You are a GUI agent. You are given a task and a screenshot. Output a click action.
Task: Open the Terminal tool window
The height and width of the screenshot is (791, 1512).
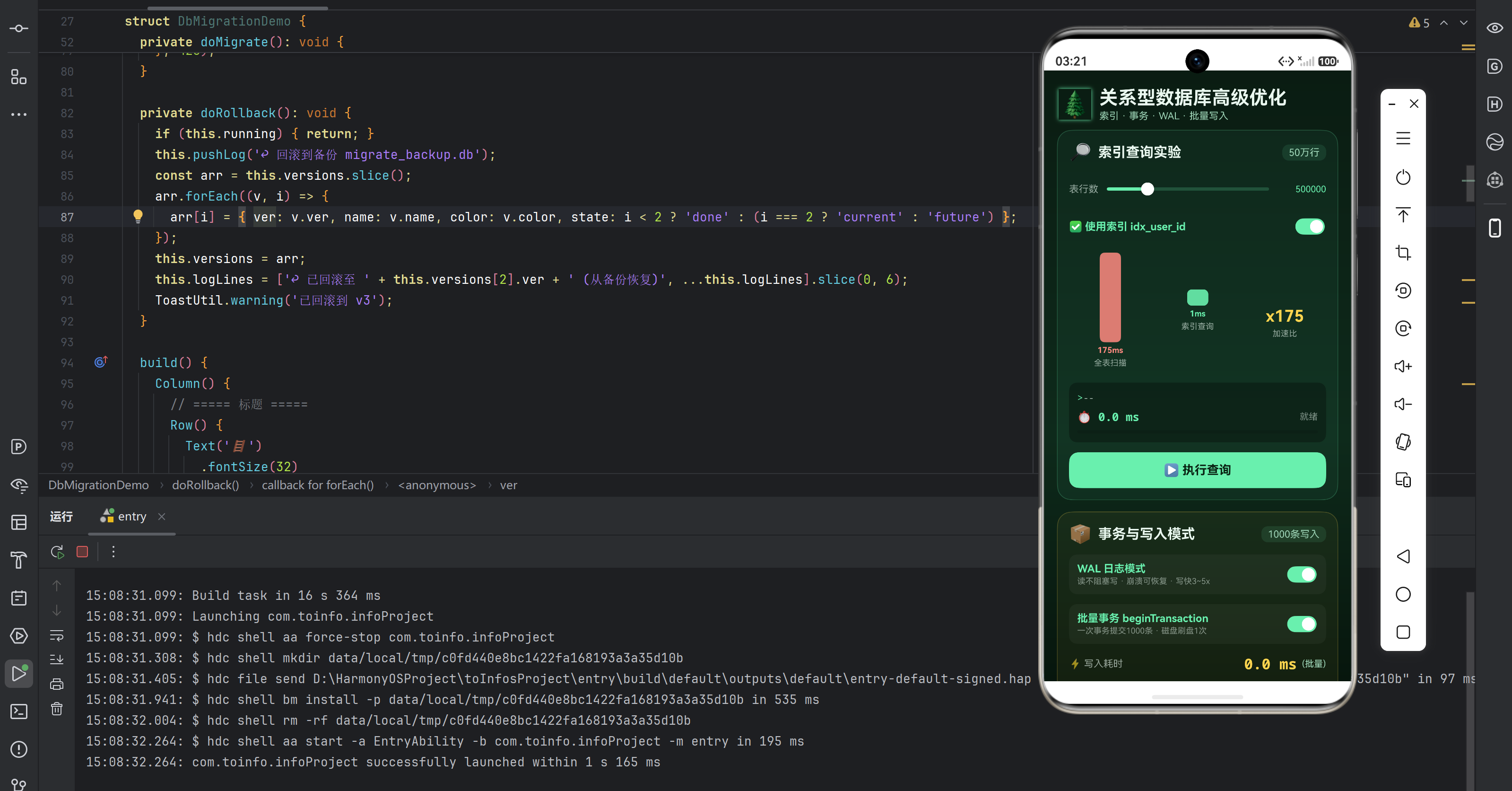click(x=19, y=711)
